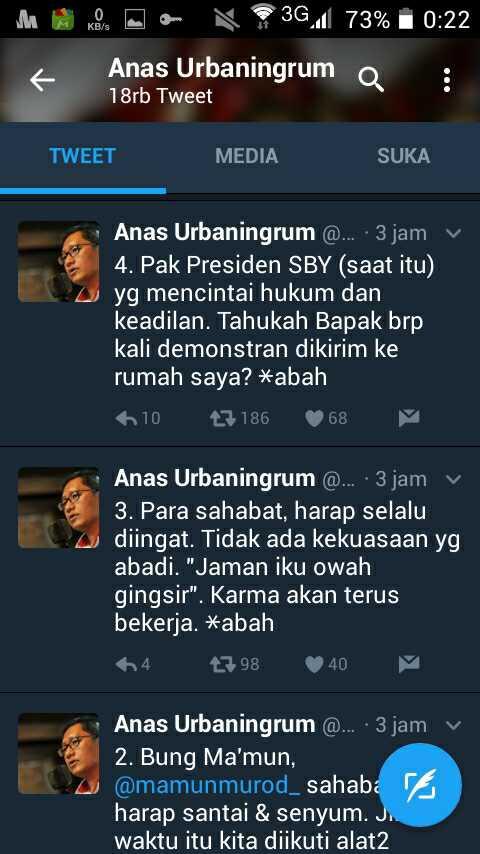480x854 pixels.
Task: Switch to the SUKA tab
Action: pyautogui.click(x=403, y=156)
